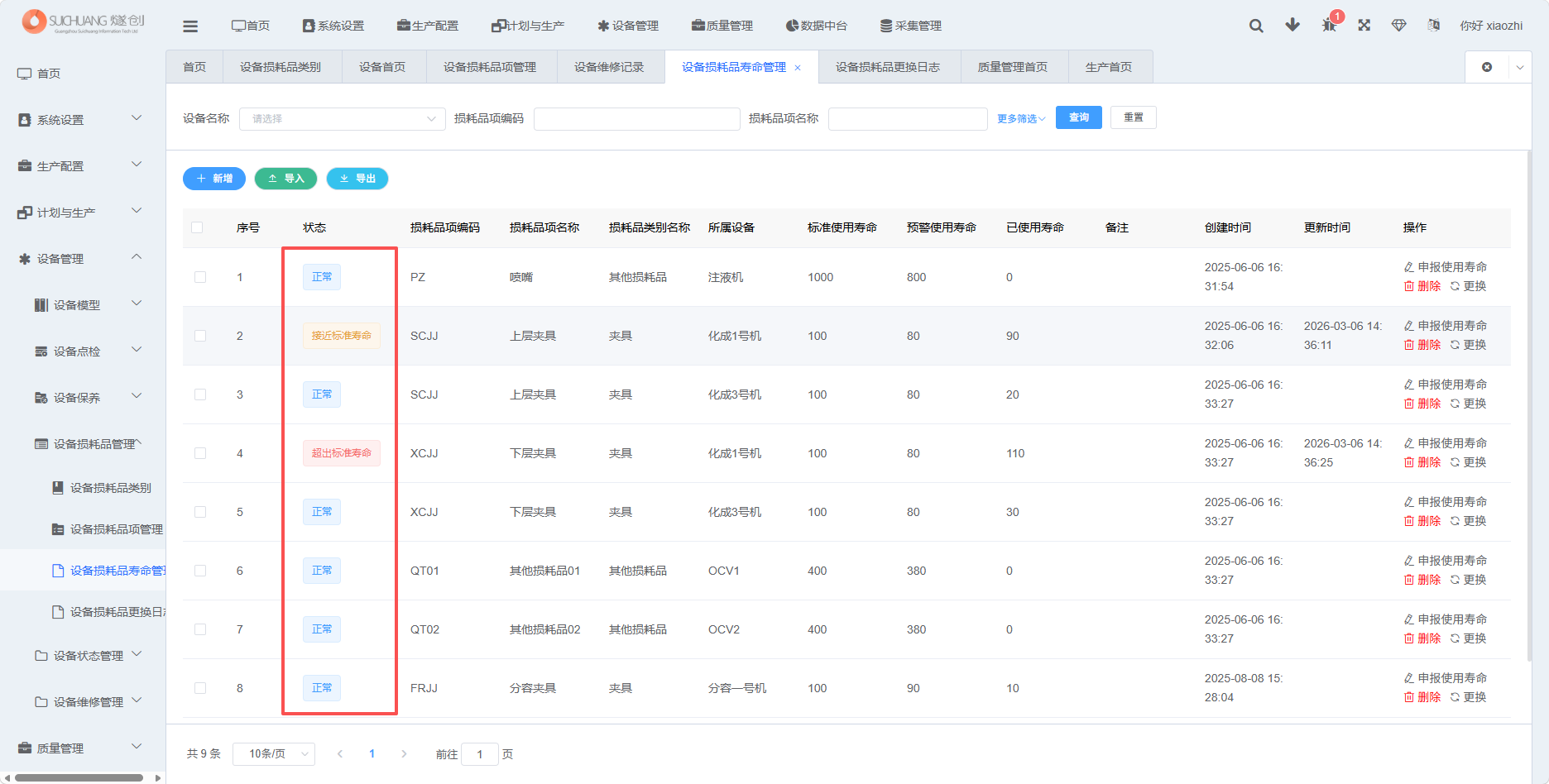Screen dimensions: 1549x784
Task: Open the 设备名称 select dropdown
Action: point(342,119)
